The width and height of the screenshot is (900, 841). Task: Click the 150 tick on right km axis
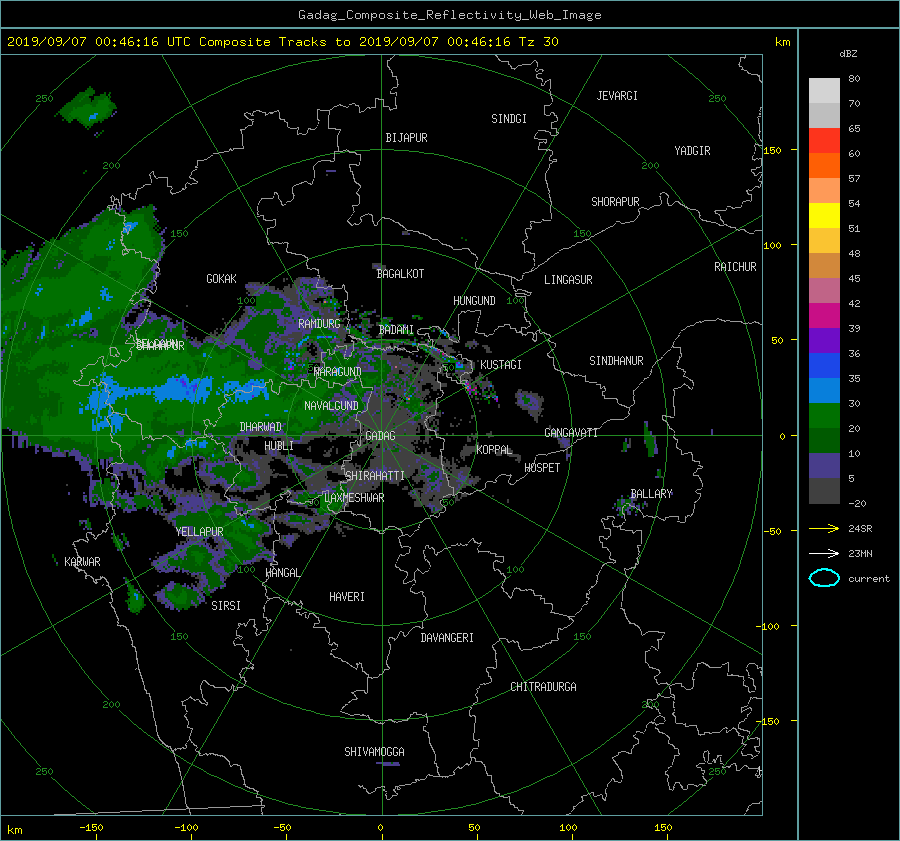[x=773, y=150]
